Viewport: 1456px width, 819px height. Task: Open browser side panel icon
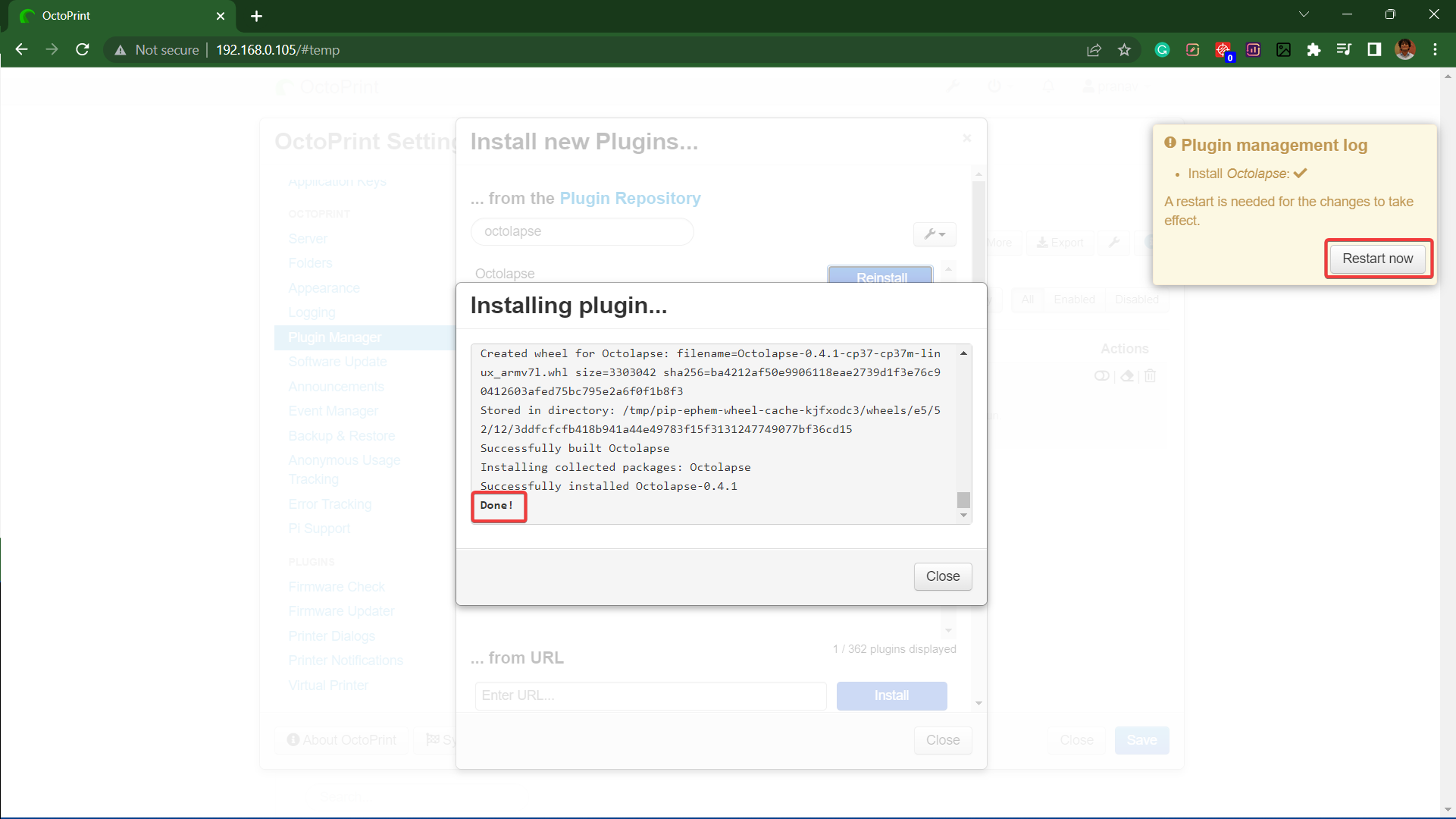point(1374,50)
